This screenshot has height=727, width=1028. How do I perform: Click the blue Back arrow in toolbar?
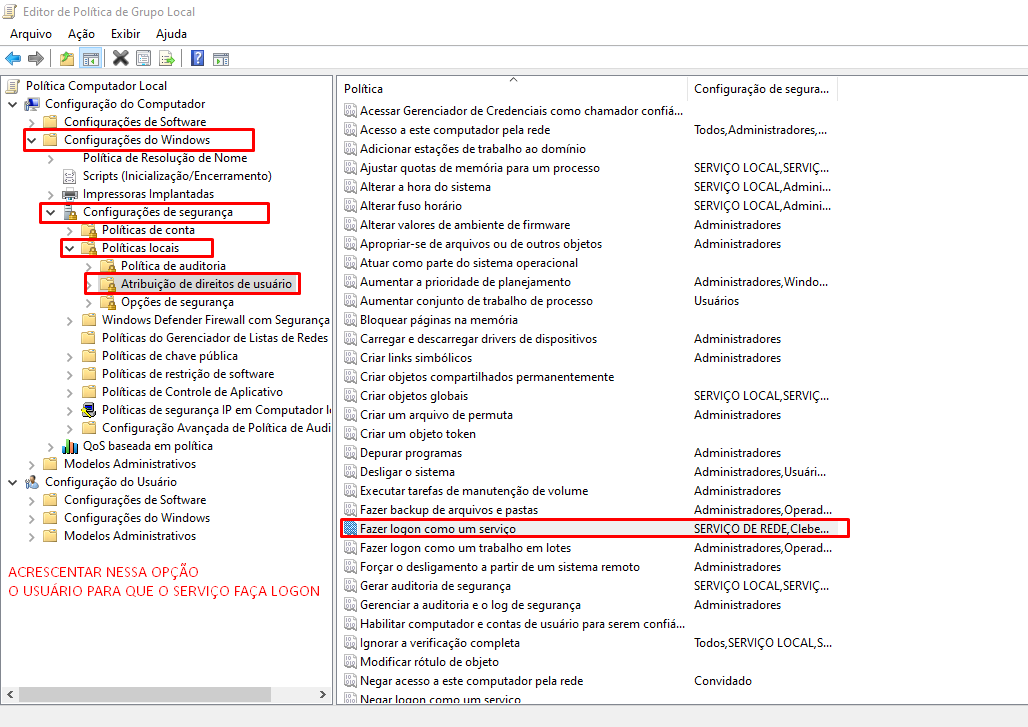pos(13,58)
